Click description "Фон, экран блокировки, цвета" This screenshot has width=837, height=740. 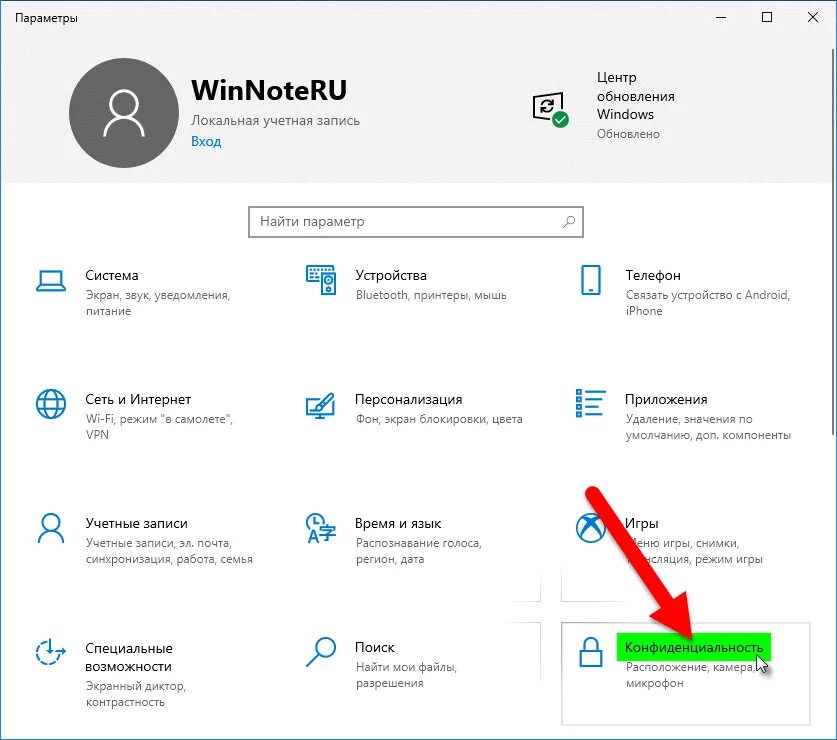point(439,419)
